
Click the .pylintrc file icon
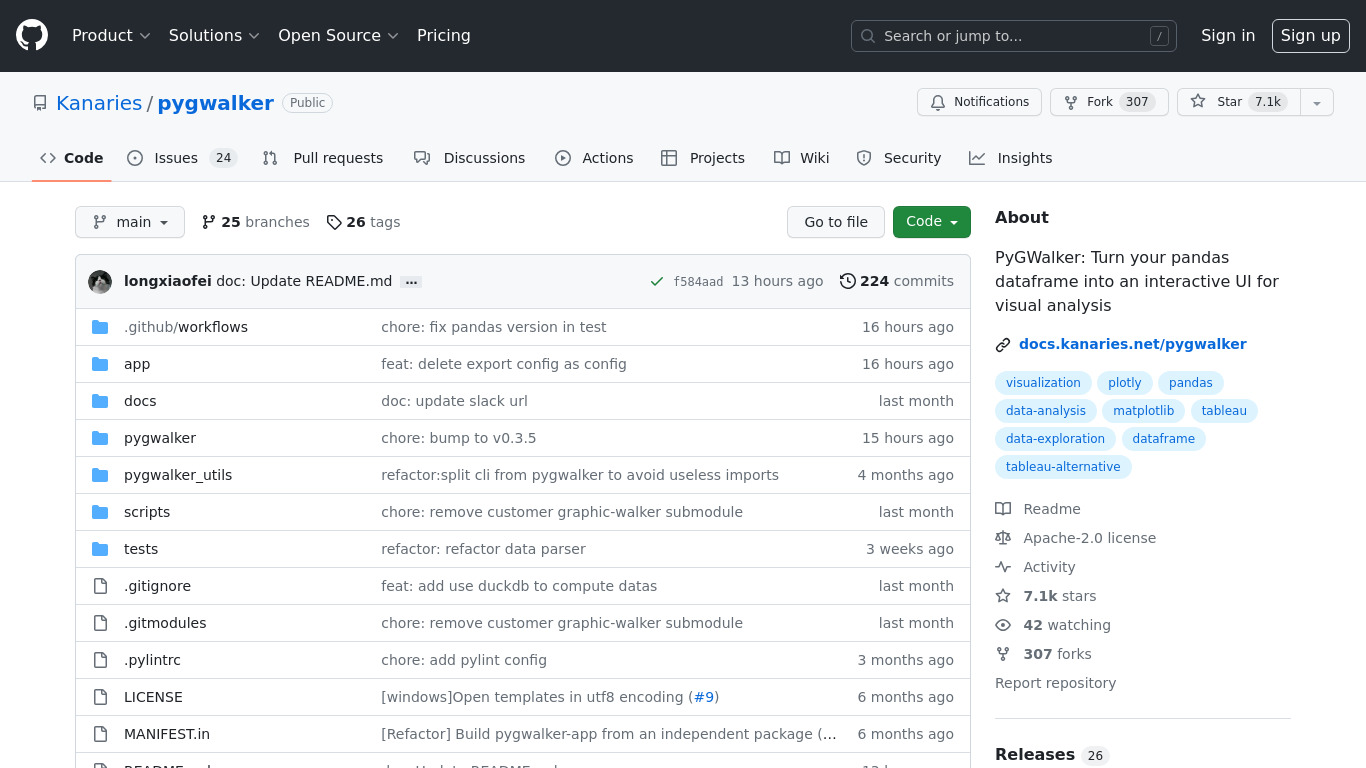(x=100, y=660)
